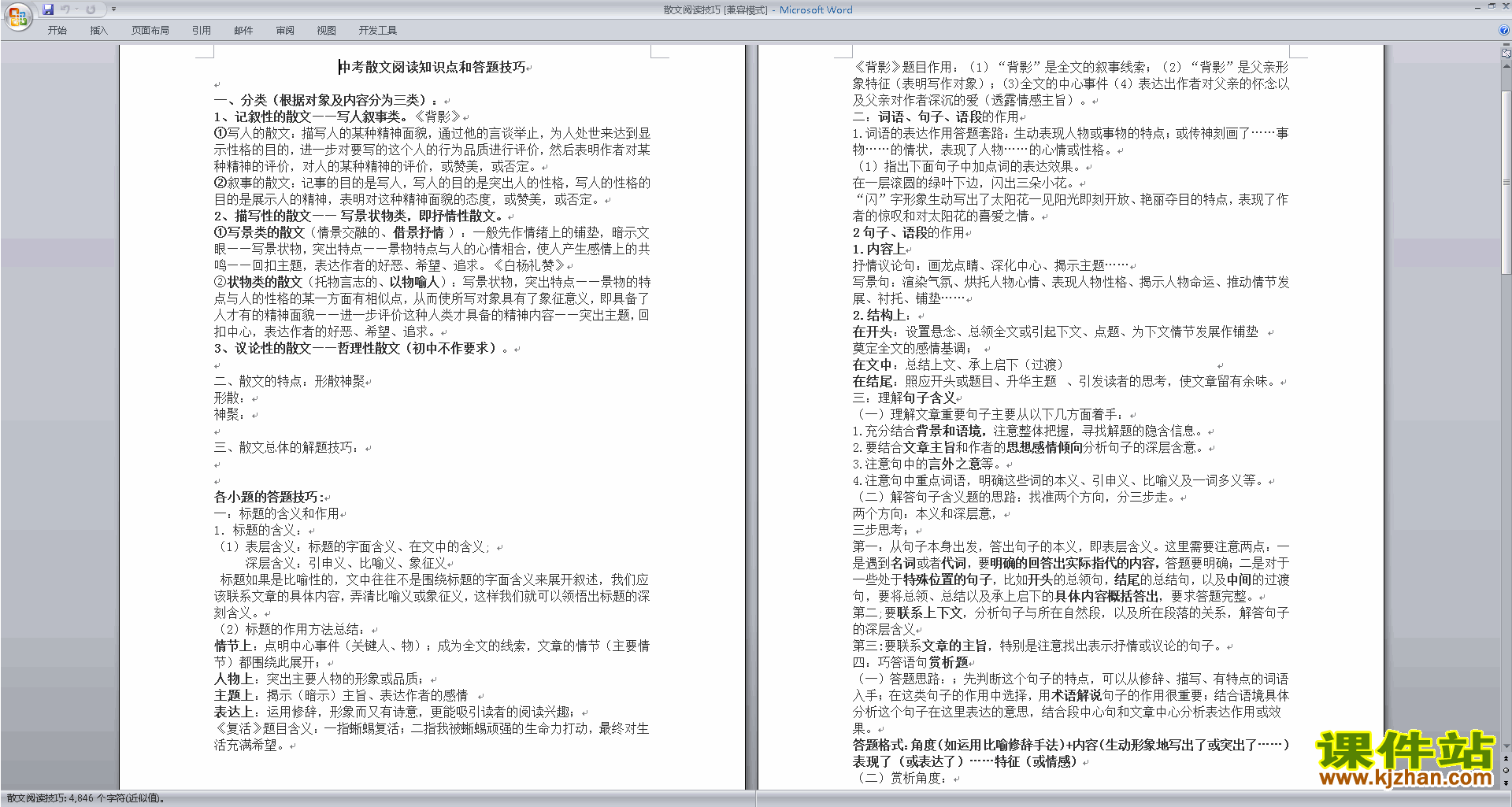This screenshot has height=807, width=1512.
Task: Click line 三：理解句子含义
Action: (903, 398)
